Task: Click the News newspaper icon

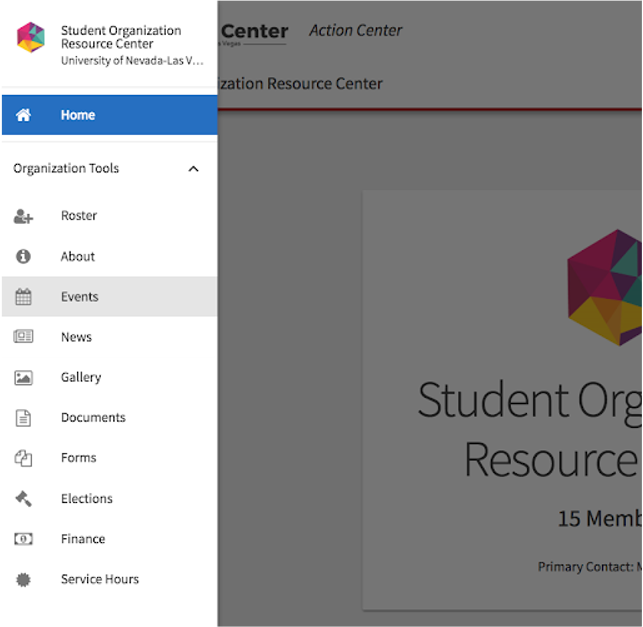Action: tap(23, 337)
